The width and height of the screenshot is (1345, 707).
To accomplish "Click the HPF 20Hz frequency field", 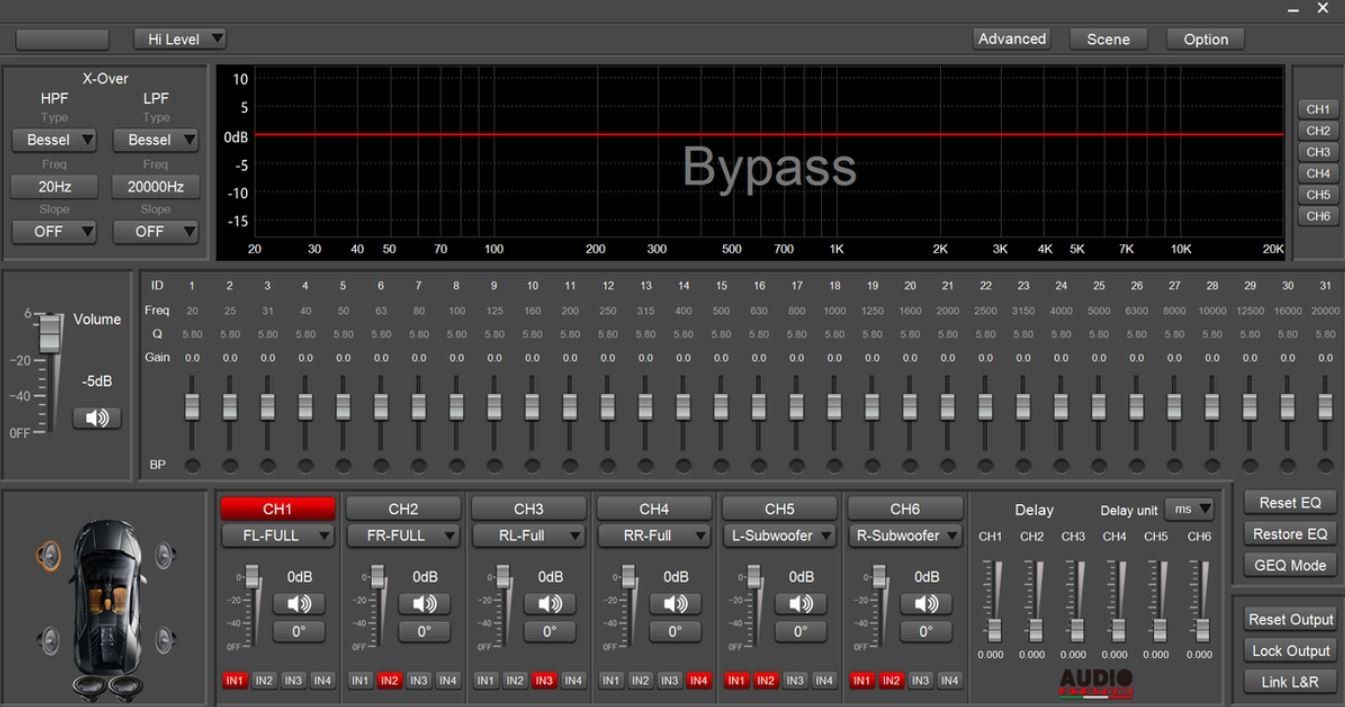I will pyautogui.click(x=54, y=187).
